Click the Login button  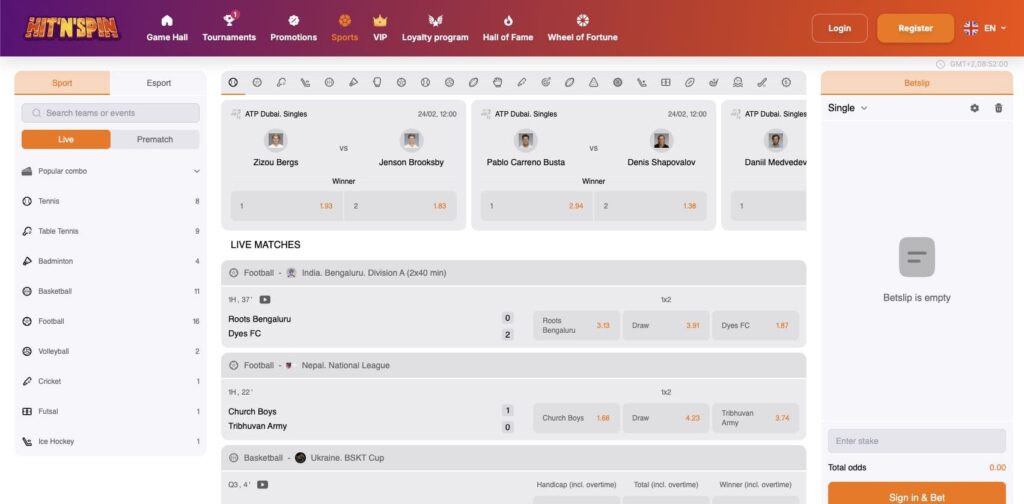point(840,28)
